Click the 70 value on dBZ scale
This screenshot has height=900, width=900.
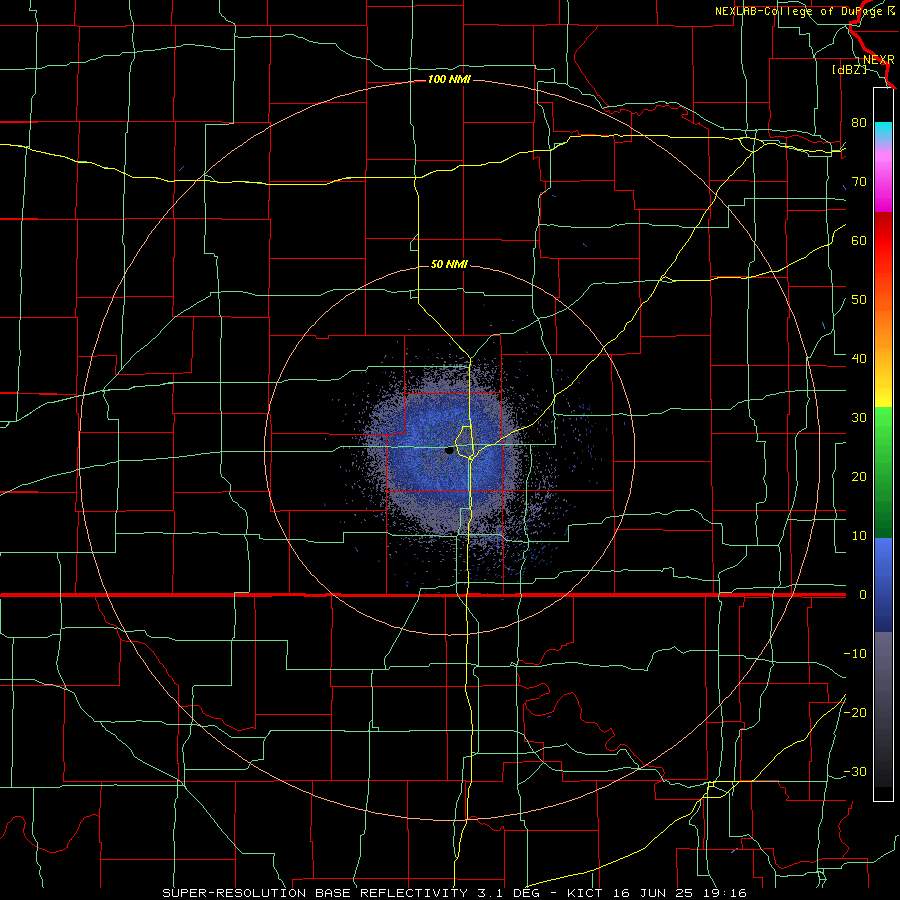click(859, 181)
